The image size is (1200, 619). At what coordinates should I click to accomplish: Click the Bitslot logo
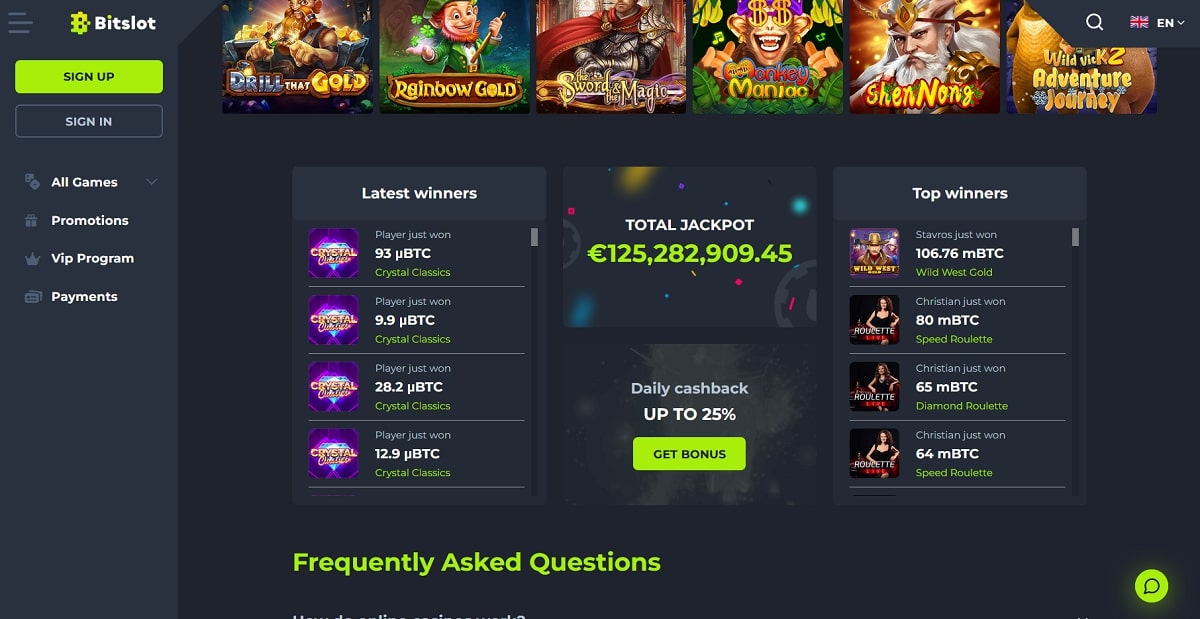pyautogui.click(x=113, y=22)
